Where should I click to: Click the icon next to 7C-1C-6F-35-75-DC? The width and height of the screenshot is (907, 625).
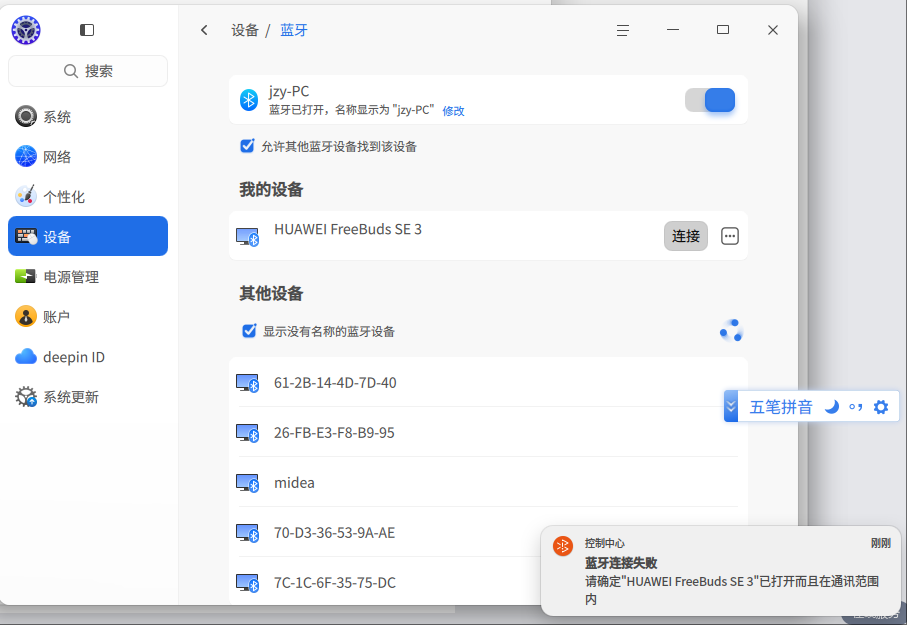248,583
